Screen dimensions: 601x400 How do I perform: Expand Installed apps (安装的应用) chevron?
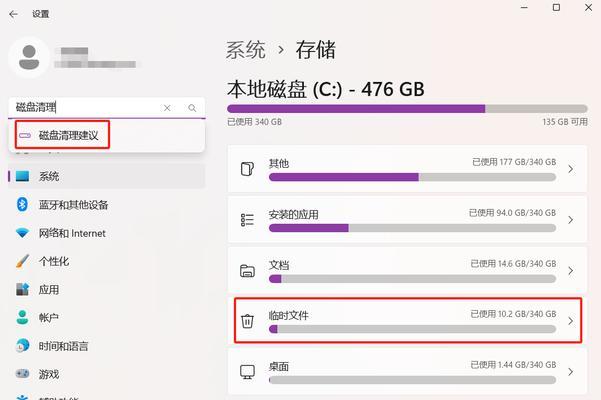(570, 220)
